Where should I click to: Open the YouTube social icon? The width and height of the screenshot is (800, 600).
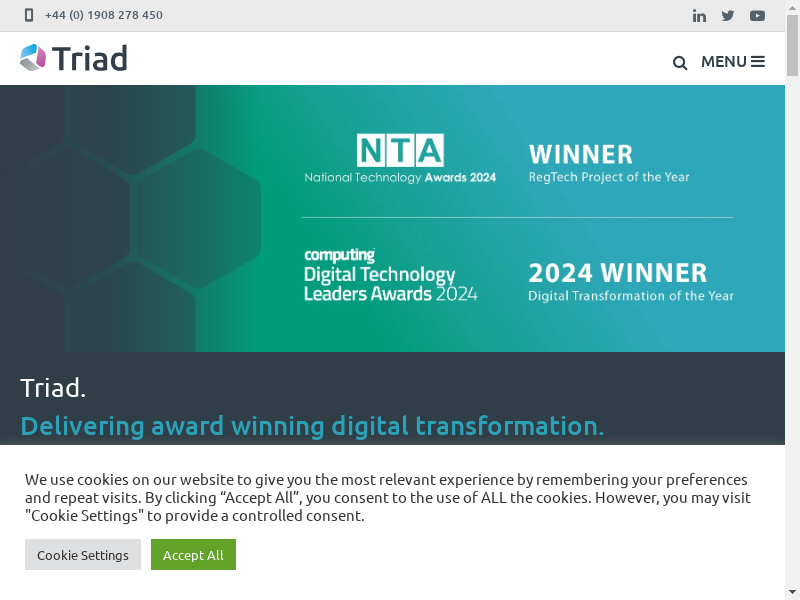pyautogui.click(x=757, y=15)
